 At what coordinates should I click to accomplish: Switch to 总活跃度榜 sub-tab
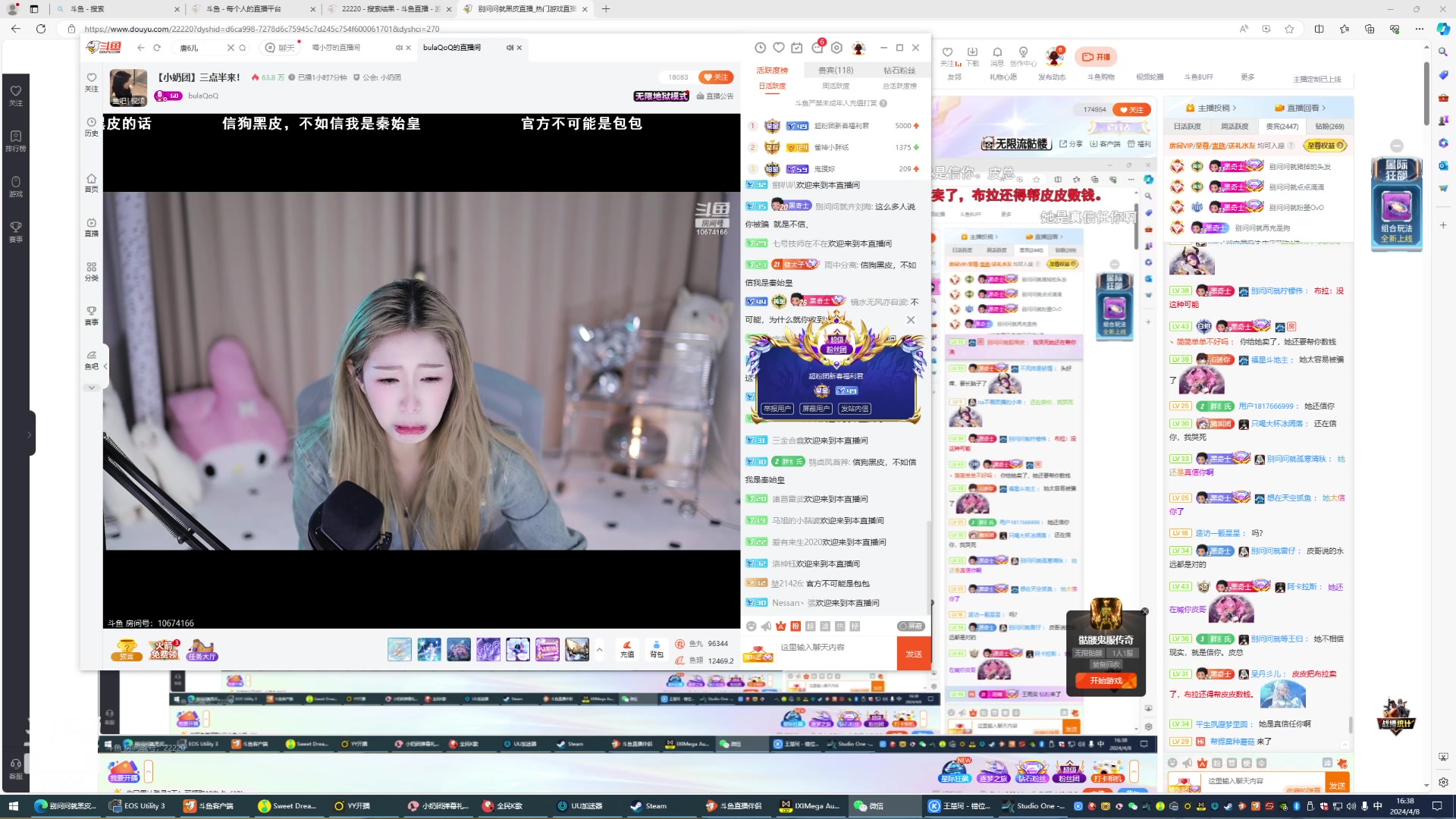(x=899, y=86)
